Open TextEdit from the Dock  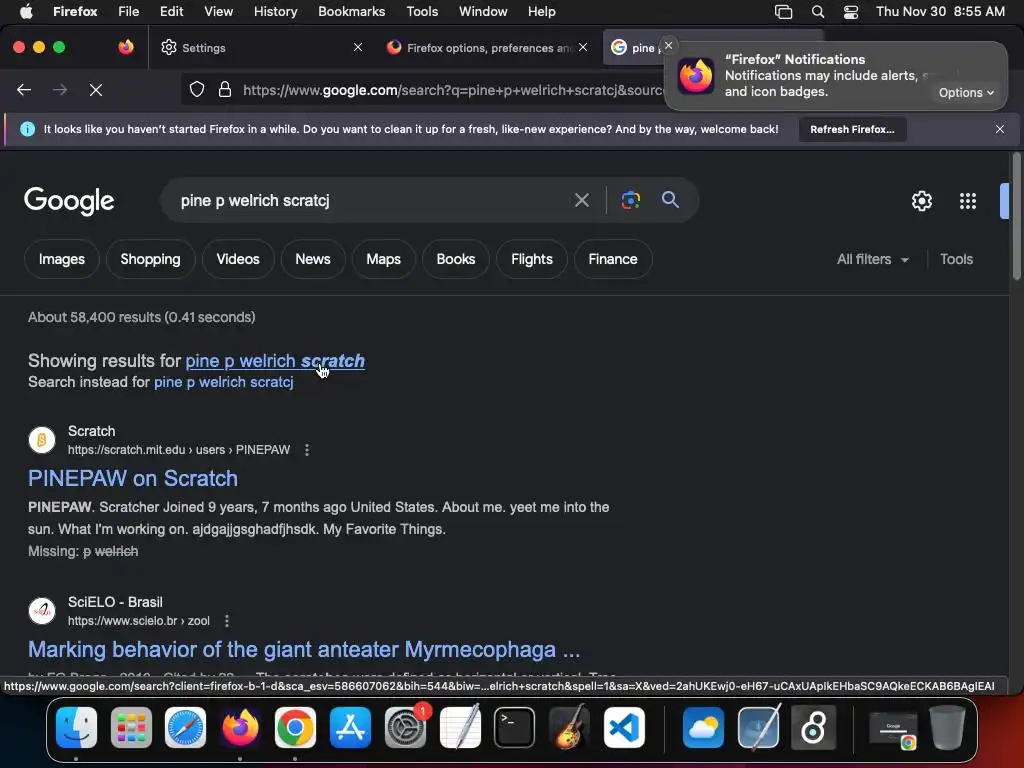click(460, 728)
